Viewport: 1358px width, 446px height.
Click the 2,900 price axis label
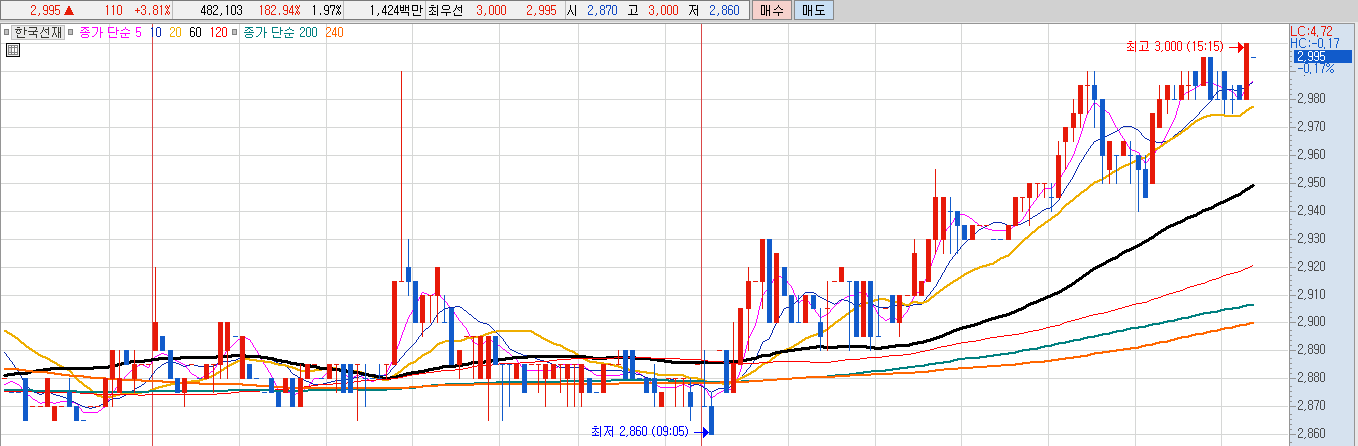point(1310,322)
